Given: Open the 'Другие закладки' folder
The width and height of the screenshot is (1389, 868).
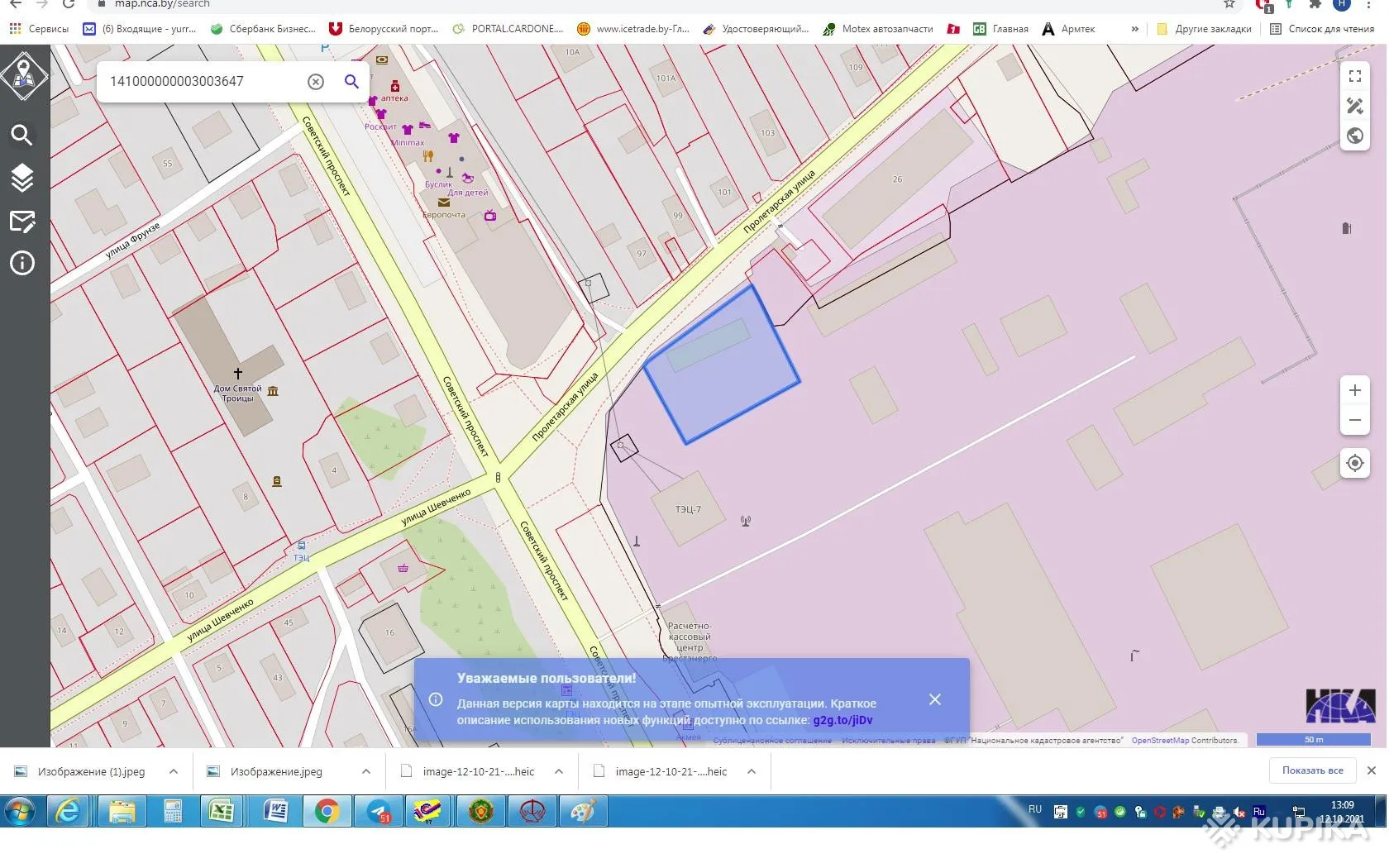Looking at the screenshot, I should click(1203, 29).
